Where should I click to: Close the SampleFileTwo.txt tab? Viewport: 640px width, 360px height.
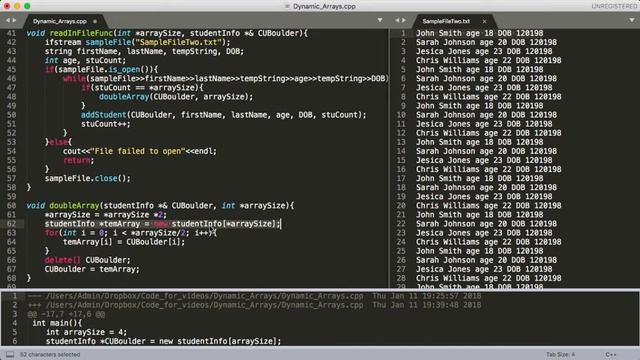[484, 21]
